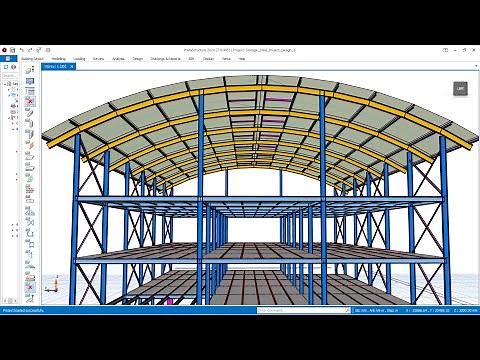Open the Views ribbon tab

[x=226, y=59]
